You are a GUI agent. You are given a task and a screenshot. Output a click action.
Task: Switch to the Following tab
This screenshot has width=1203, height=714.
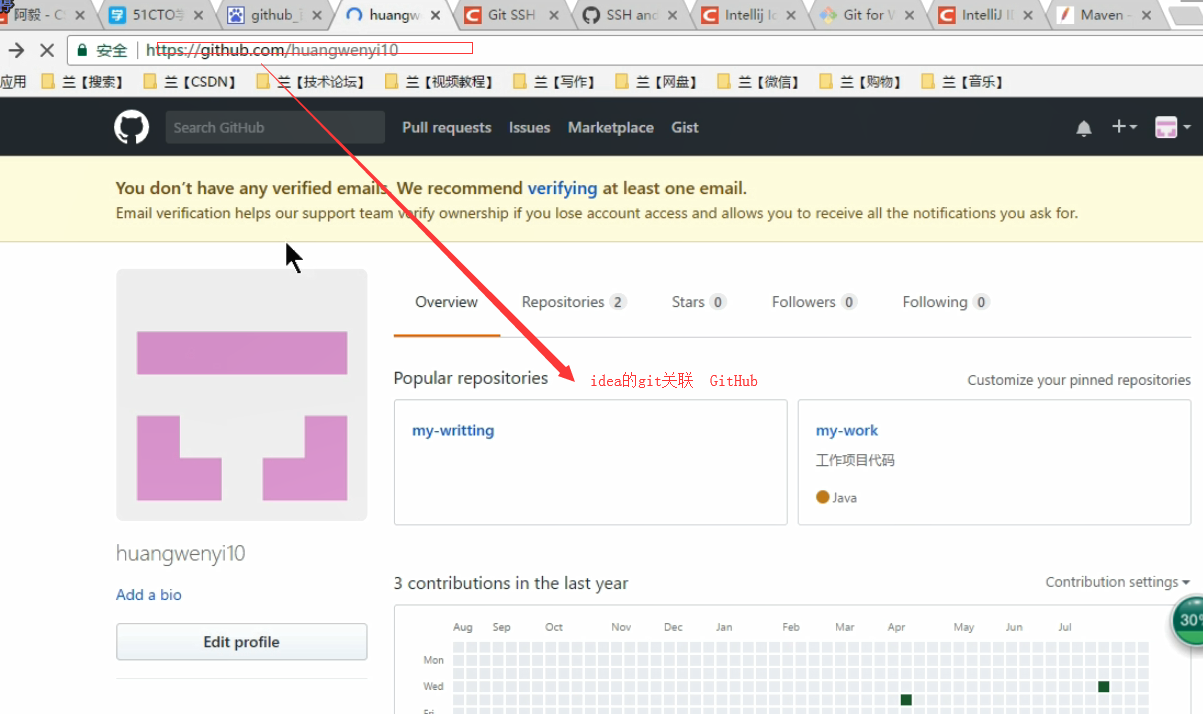coord(946,302)
